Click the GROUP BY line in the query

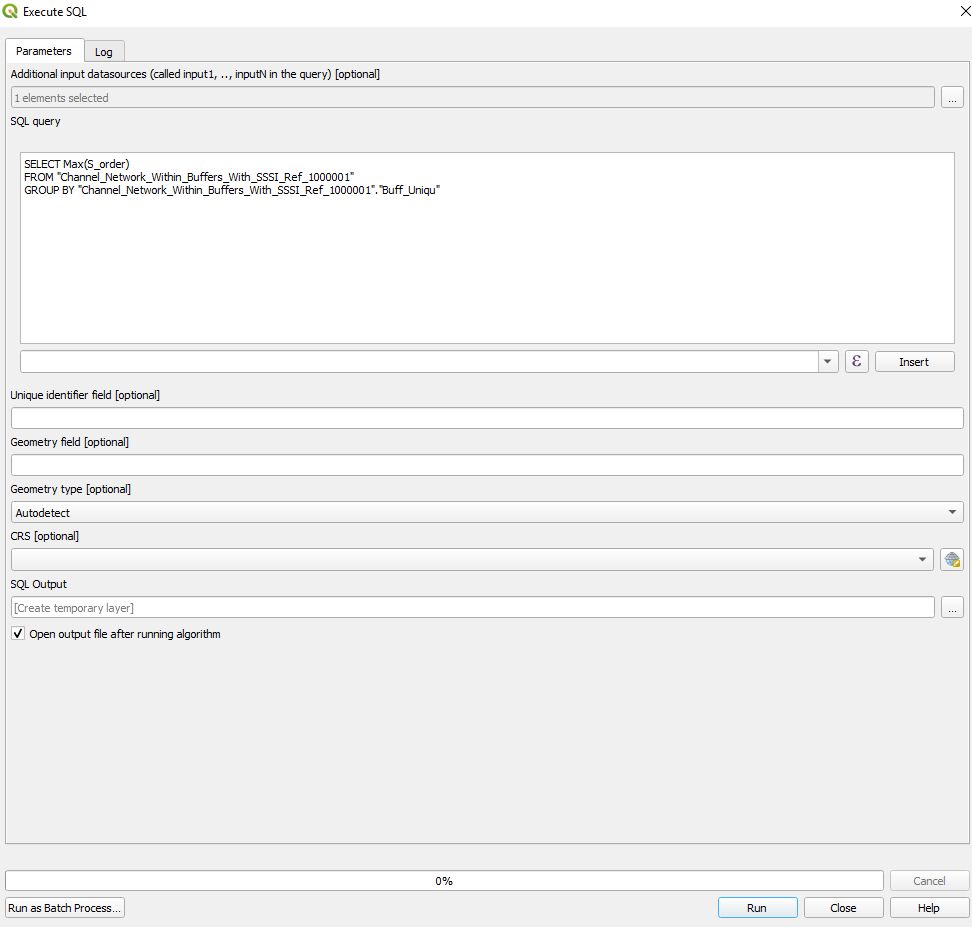point(232,190)
